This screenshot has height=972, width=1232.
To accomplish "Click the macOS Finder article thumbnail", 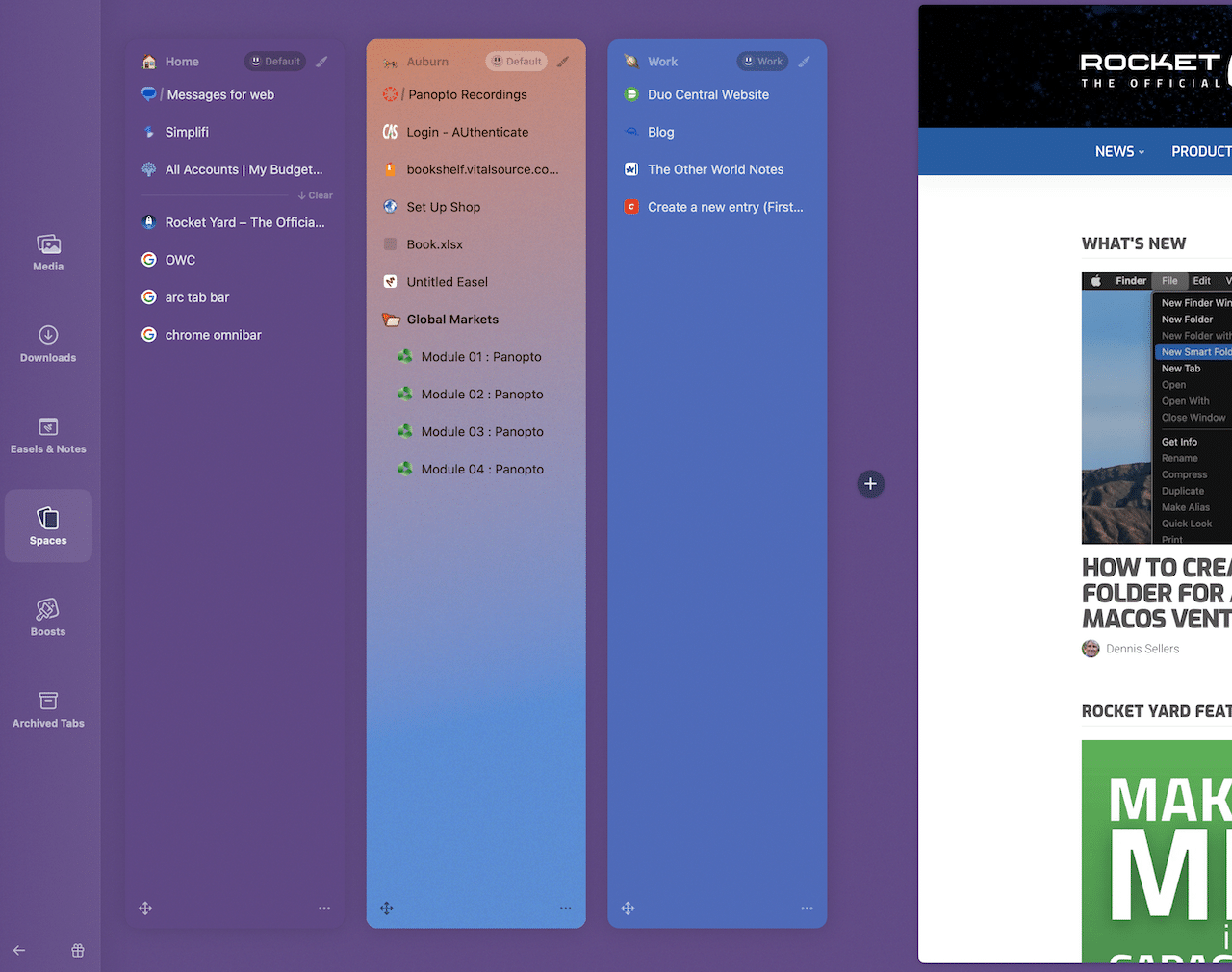I will (1156, 409).
